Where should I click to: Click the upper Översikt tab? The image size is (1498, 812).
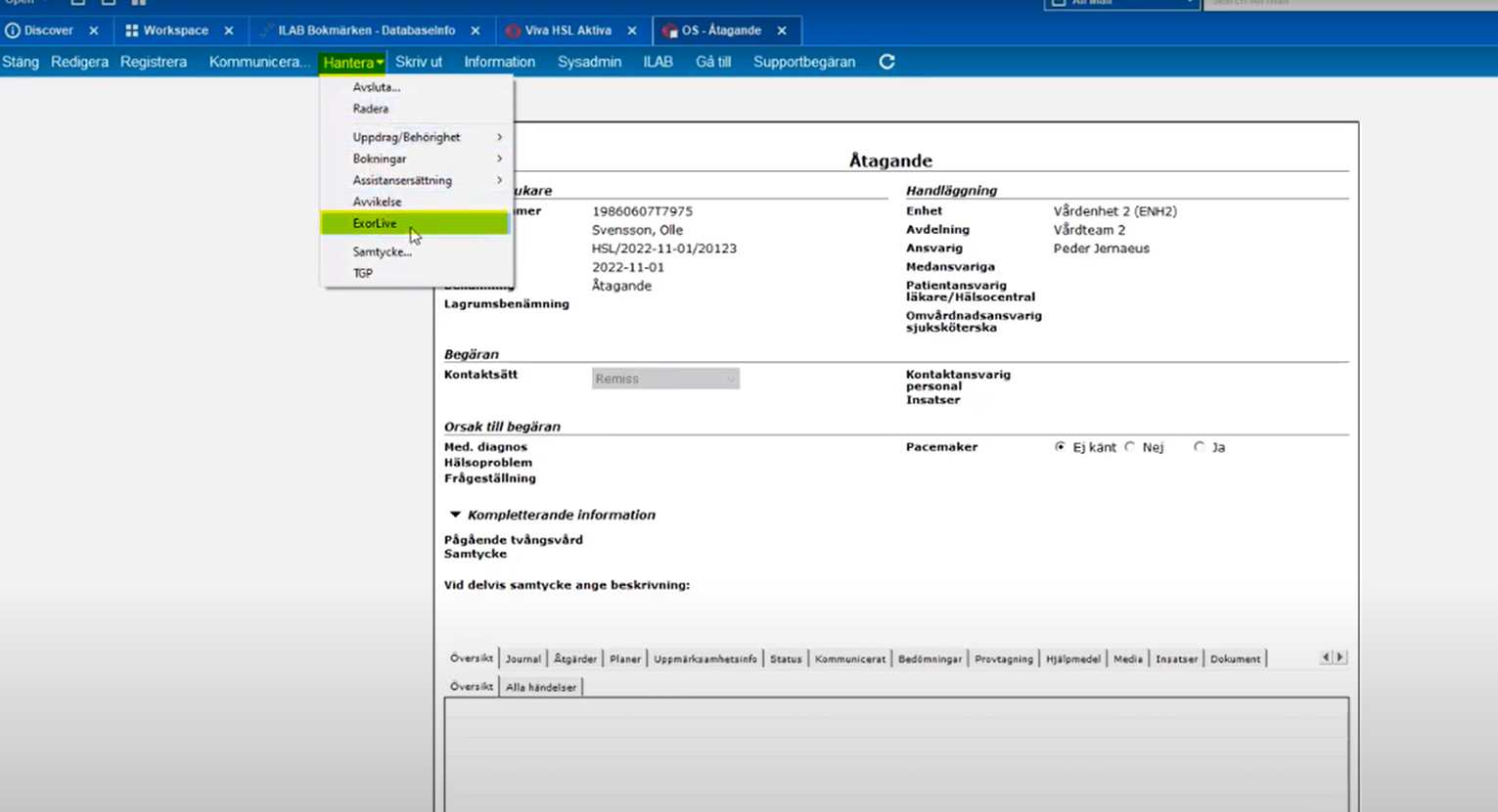pyautogui.click(x=472, y=658)
